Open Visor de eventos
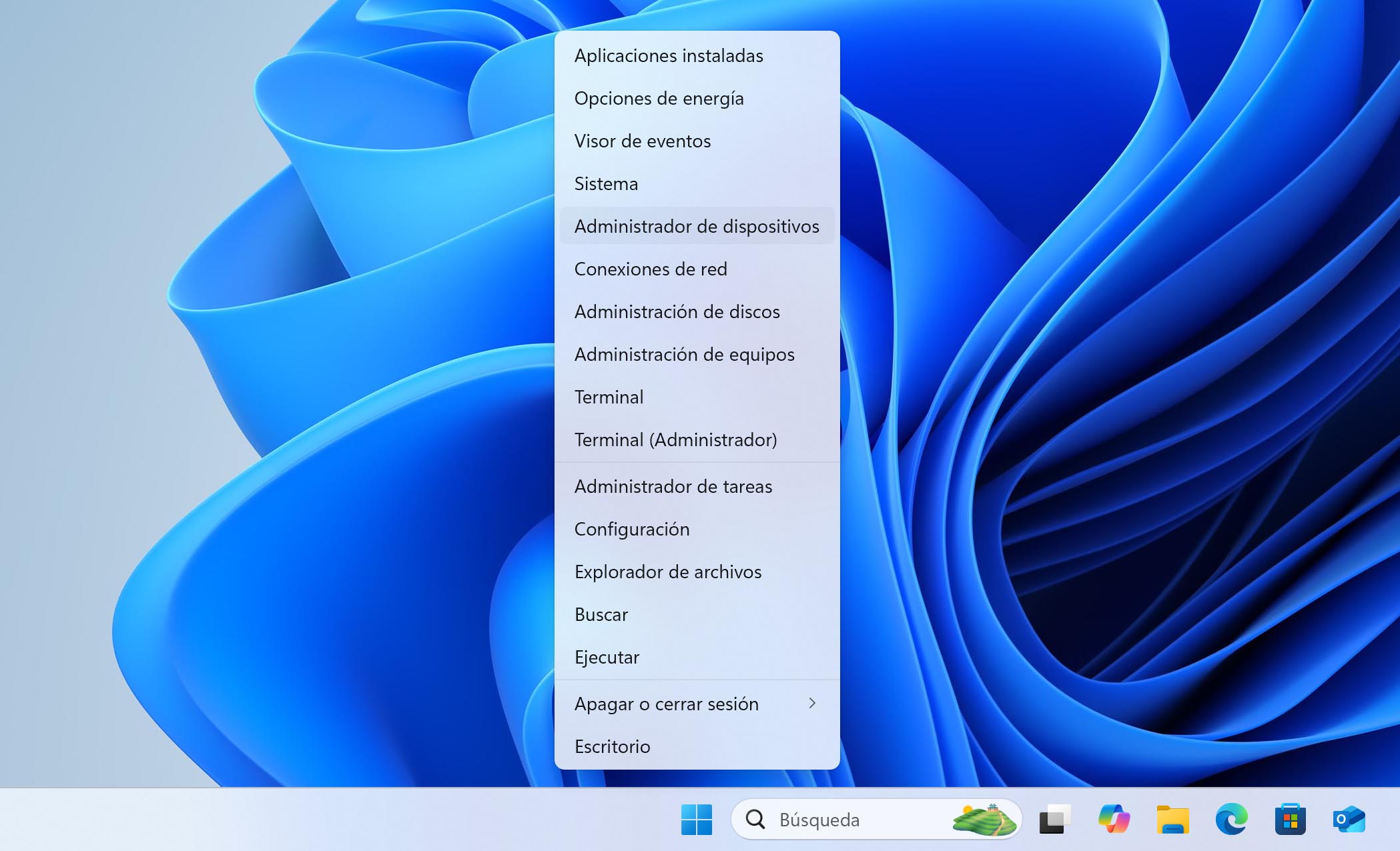This screenshot has height=851, width=1400. 697,141
